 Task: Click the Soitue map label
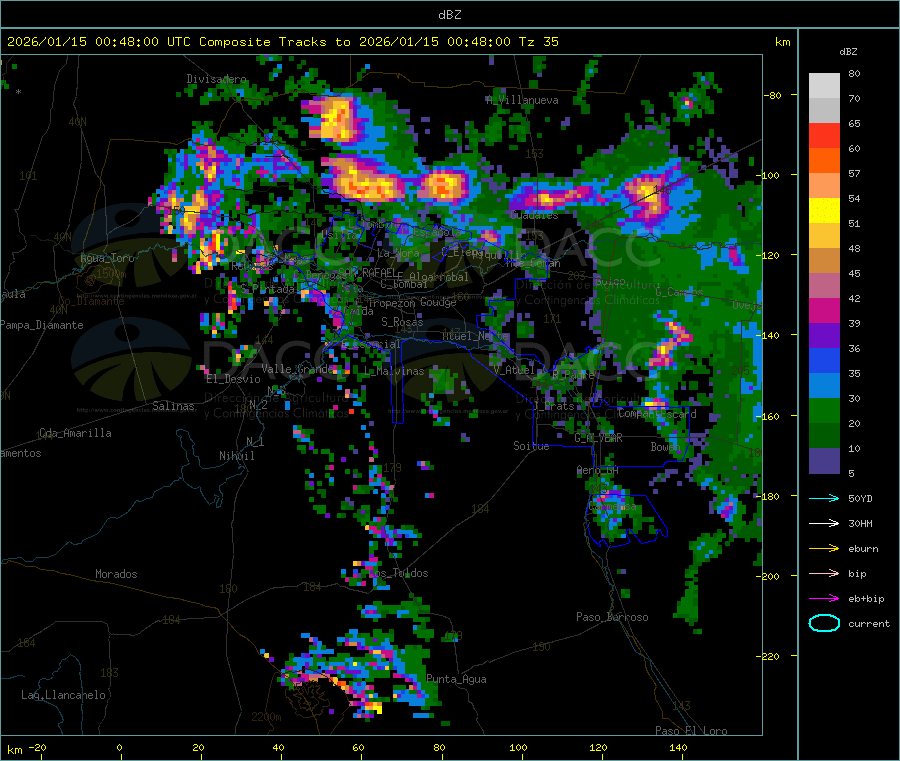click(531, 446)
